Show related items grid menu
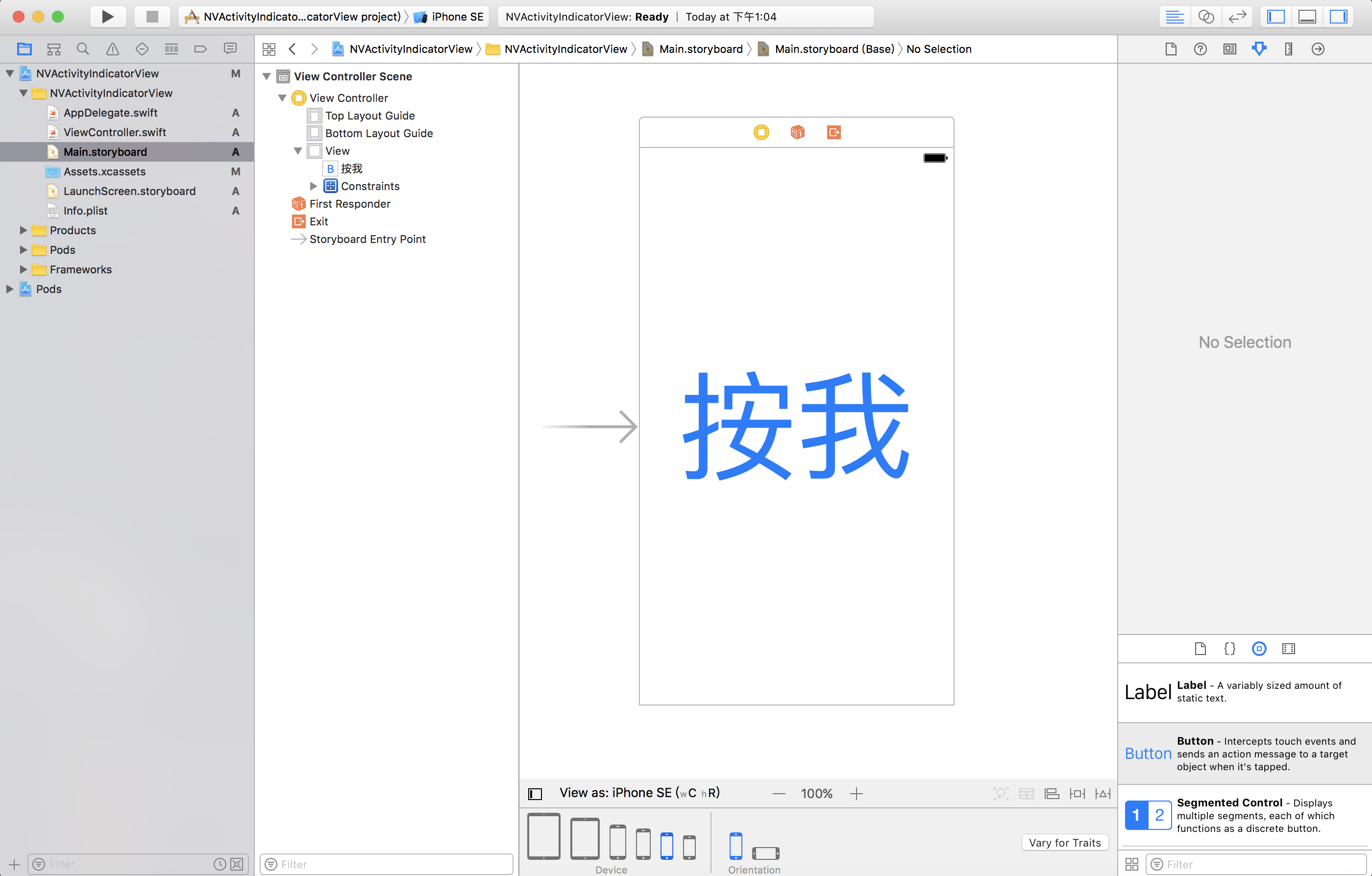Image resolution: width=1372 pixels, height=876 pixels. (x=269, y=49)
